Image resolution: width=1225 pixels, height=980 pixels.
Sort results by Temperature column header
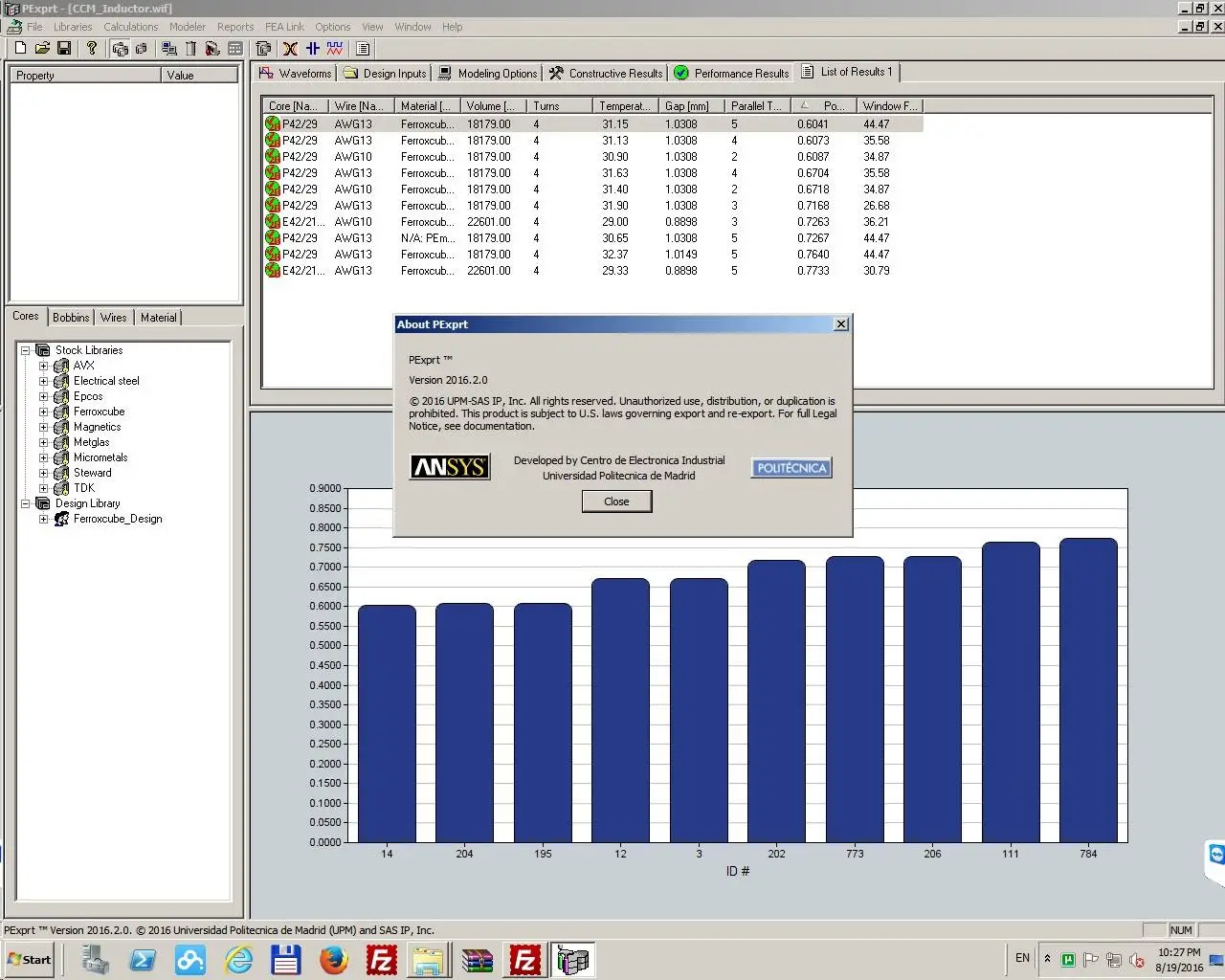[x=625, y=106]
